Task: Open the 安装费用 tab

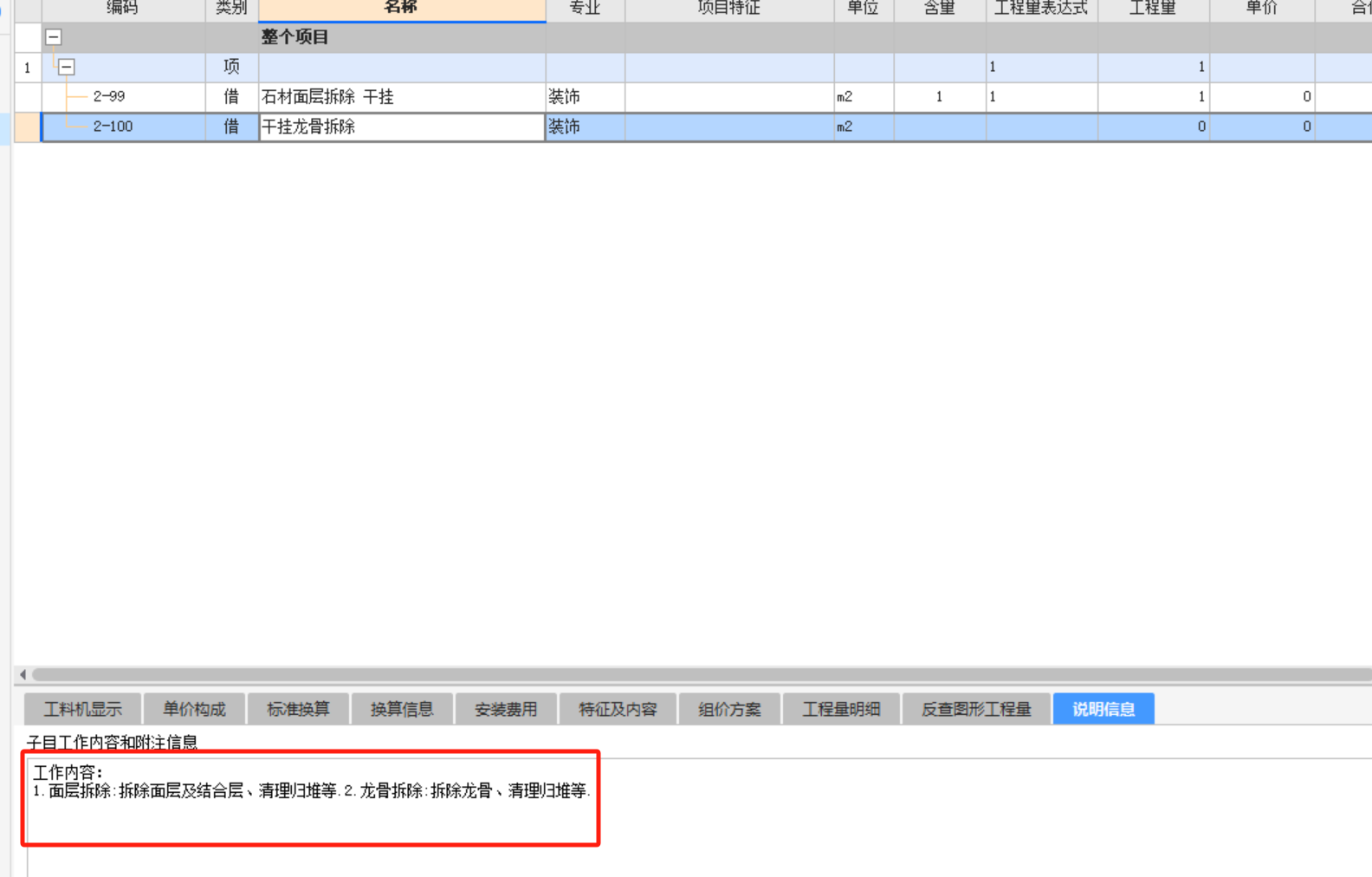Action: [x=506, y=709]
